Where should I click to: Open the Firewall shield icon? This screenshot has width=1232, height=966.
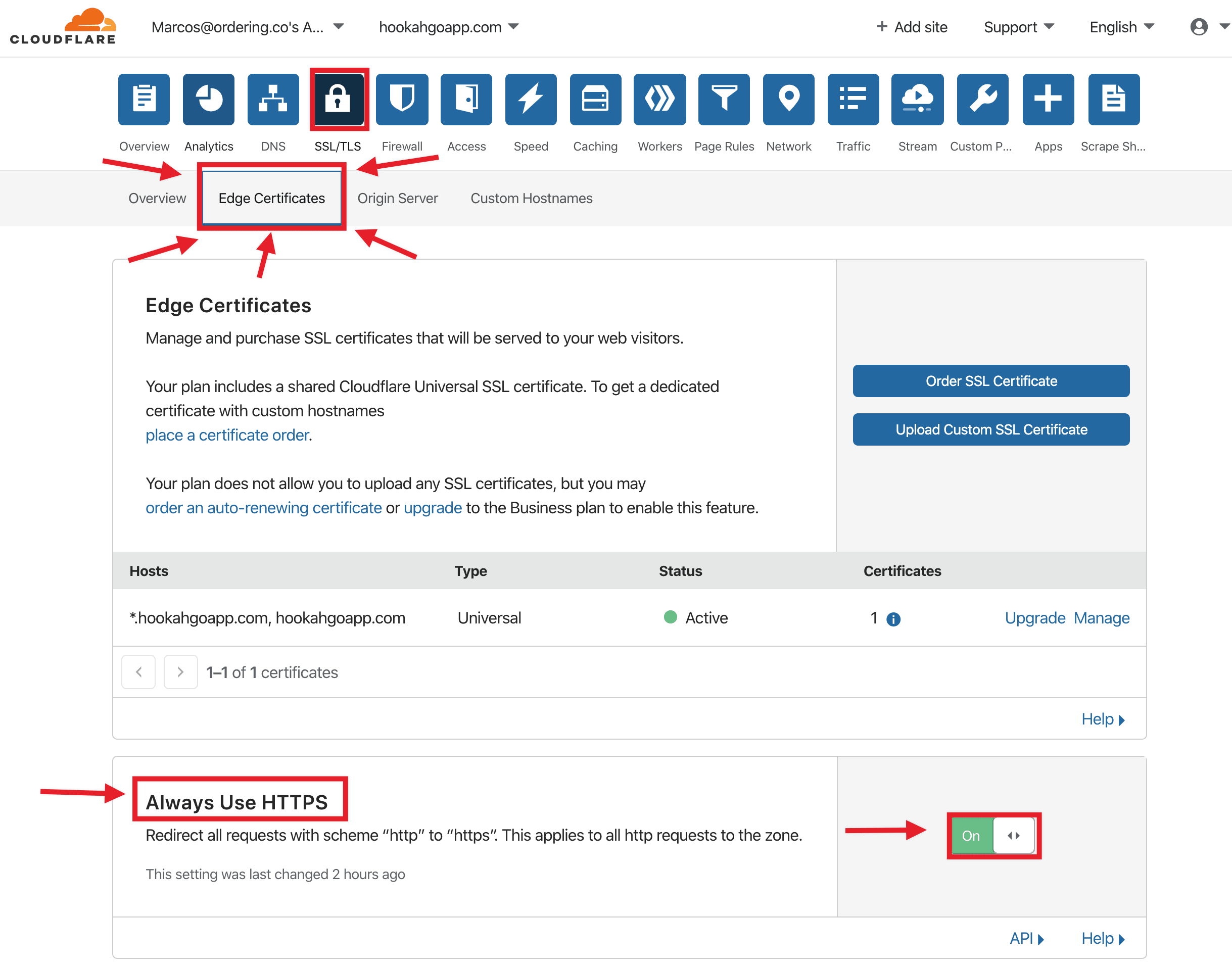402,100
